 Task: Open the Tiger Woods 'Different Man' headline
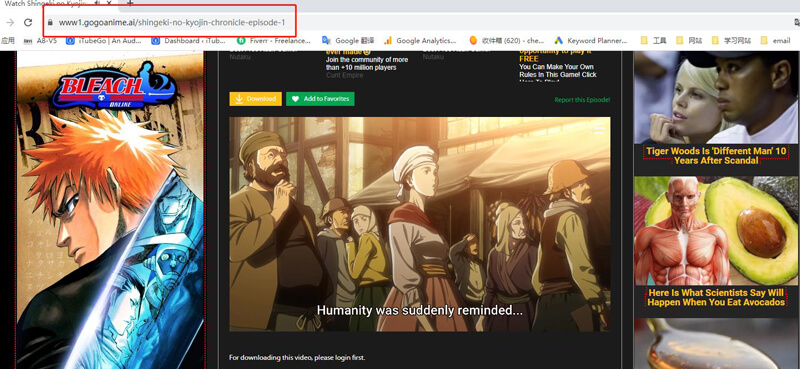coord(716,156)
